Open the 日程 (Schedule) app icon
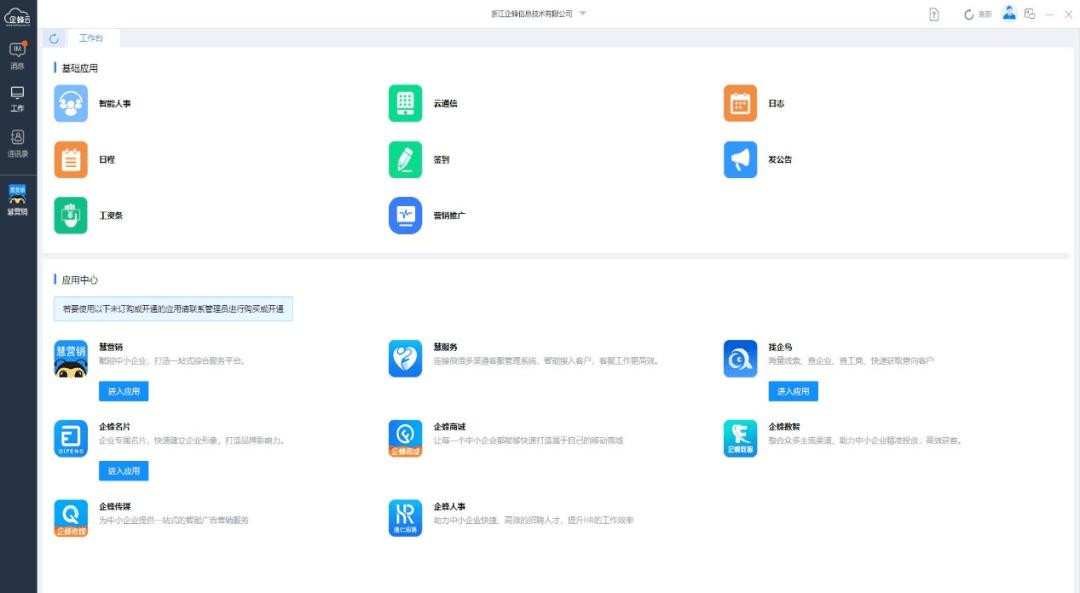 coord(70,158)
